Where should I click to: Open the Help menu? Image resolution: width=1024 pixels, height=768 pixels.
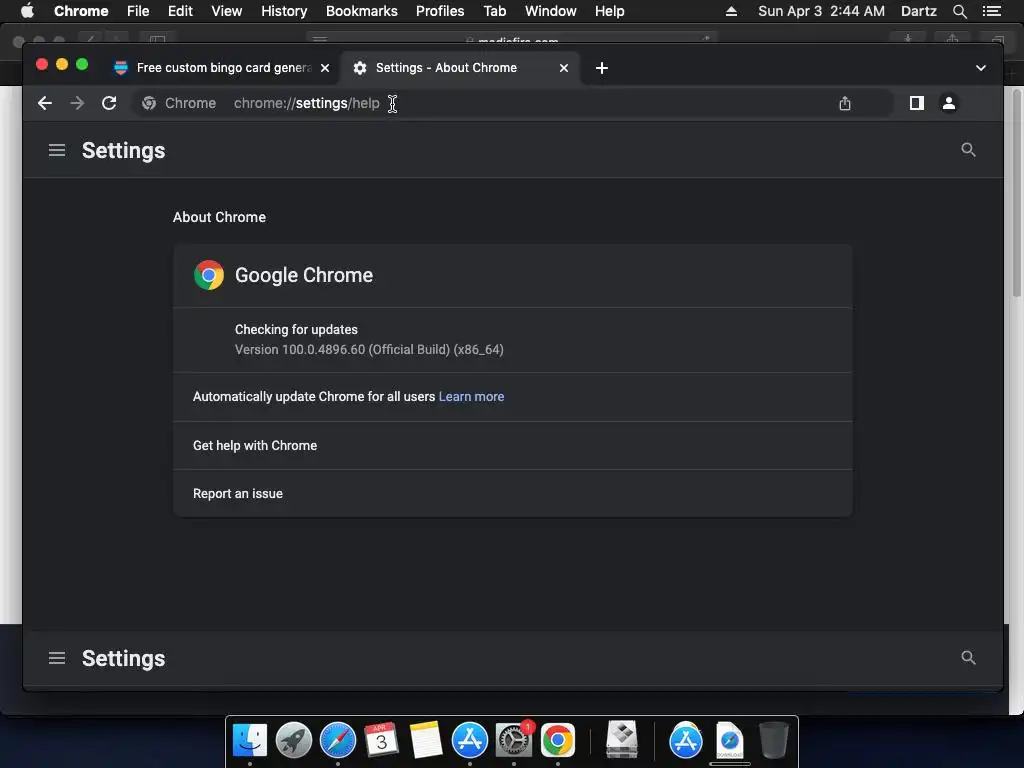coord(609,11)
